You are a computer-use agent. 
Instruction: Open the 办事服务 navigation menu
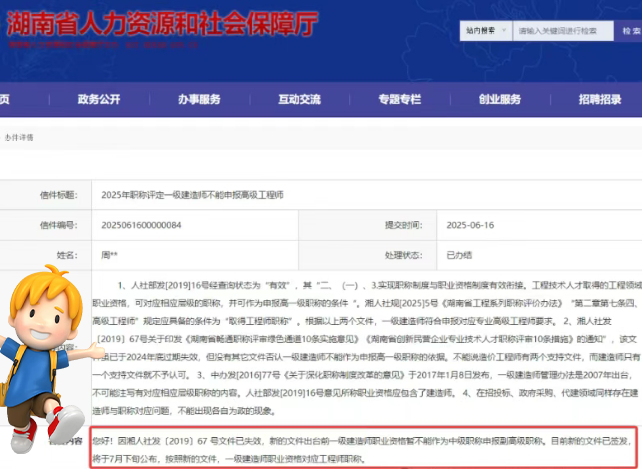[x=199, y=99]
